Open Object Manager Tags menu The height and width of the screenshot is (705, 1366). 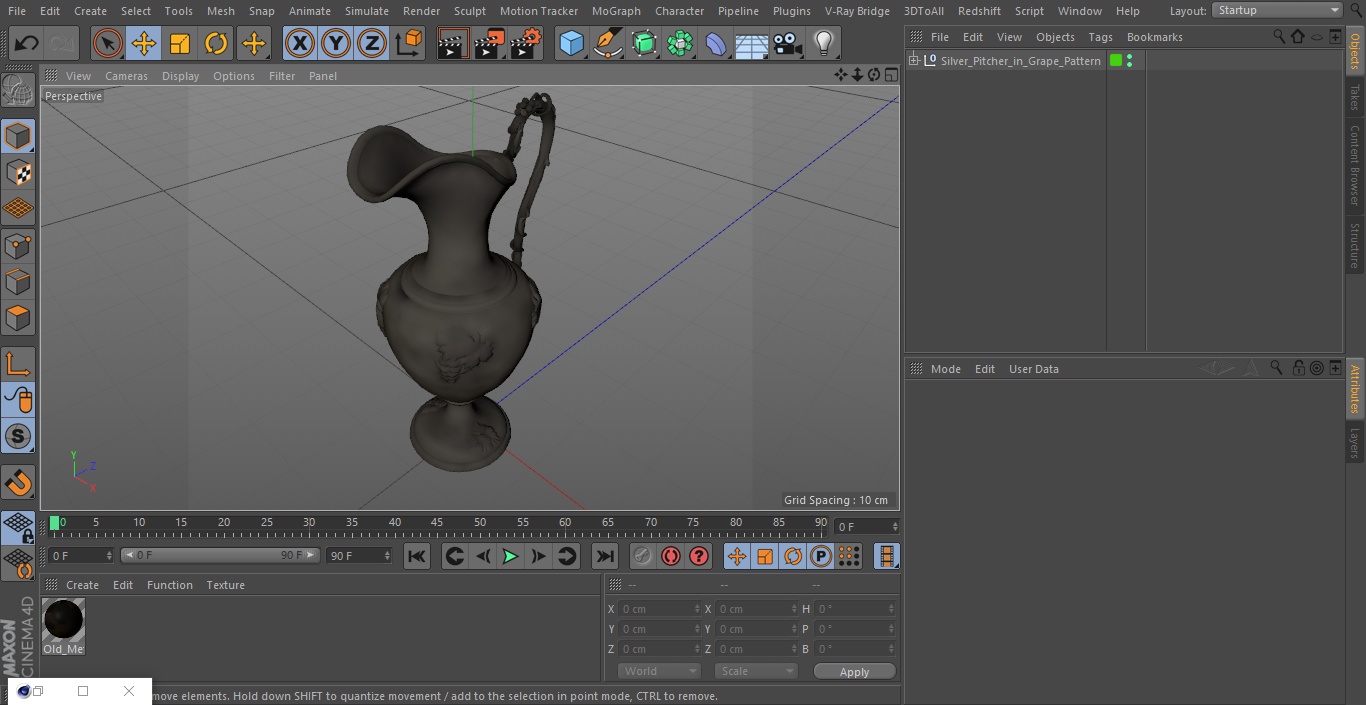point(1100,37)
